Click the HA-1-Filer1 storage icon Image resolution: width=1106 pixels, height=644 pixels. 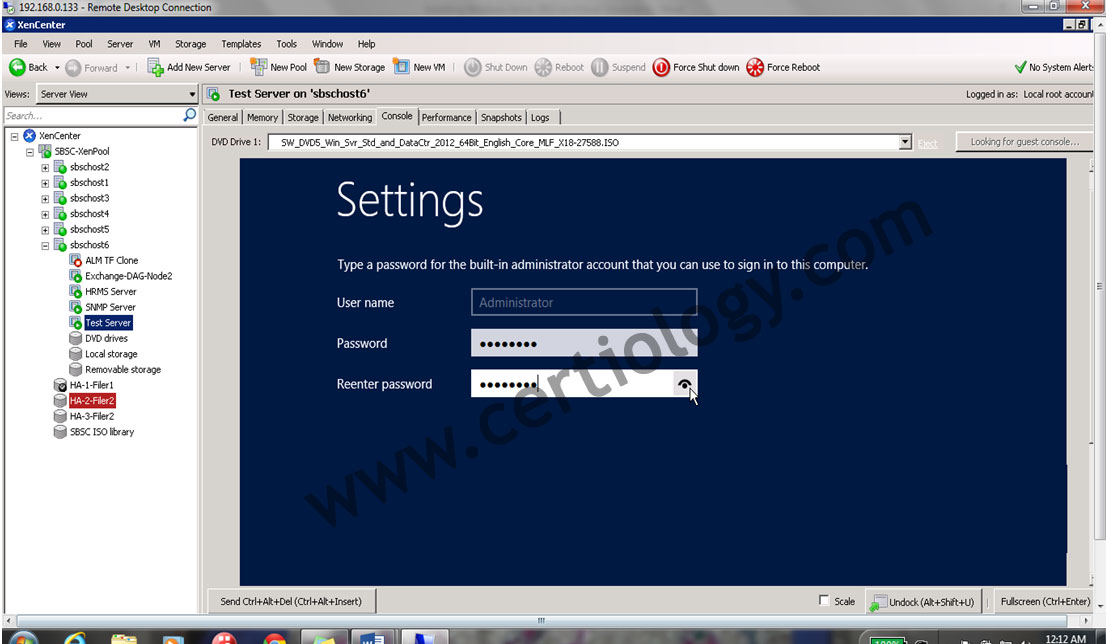[61, 385]
